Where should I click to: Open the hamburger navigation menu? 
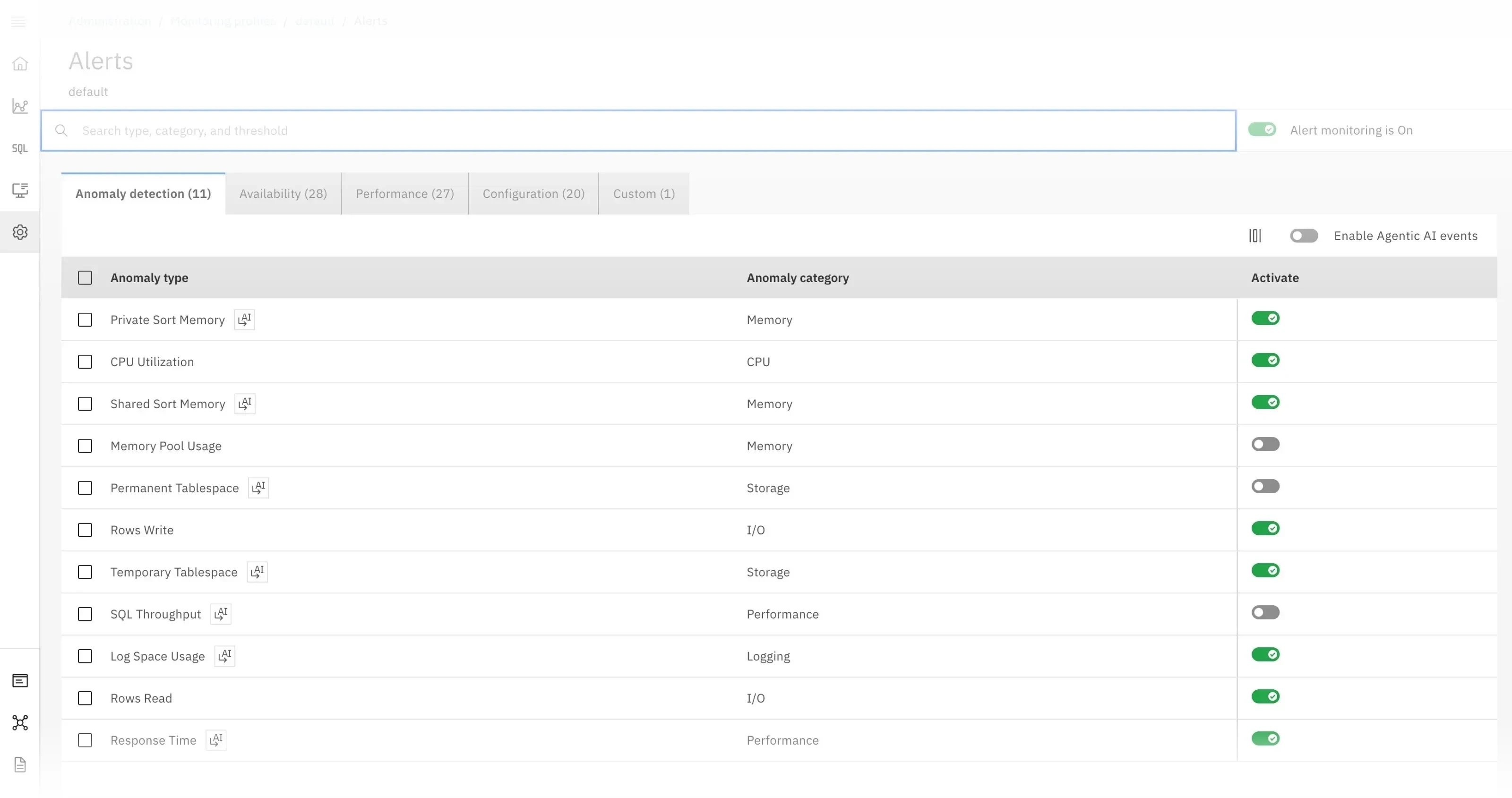(19, 22)
